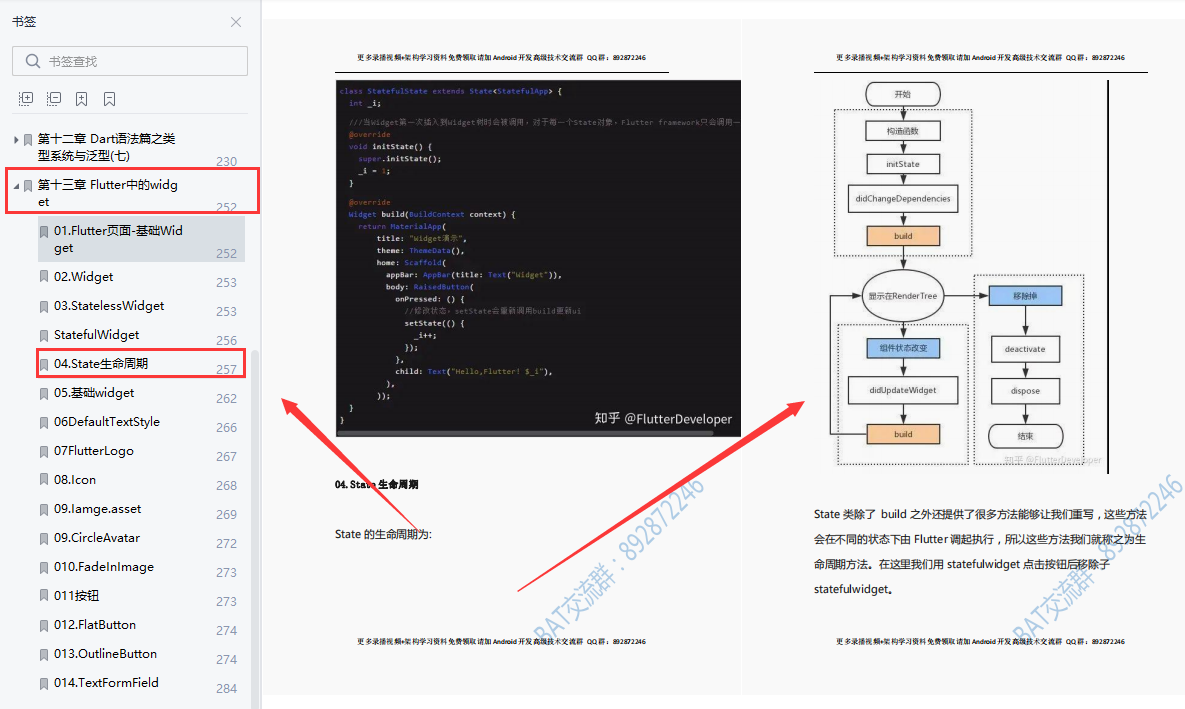Open bookmark 014.TextFormField

pos(106,683)
